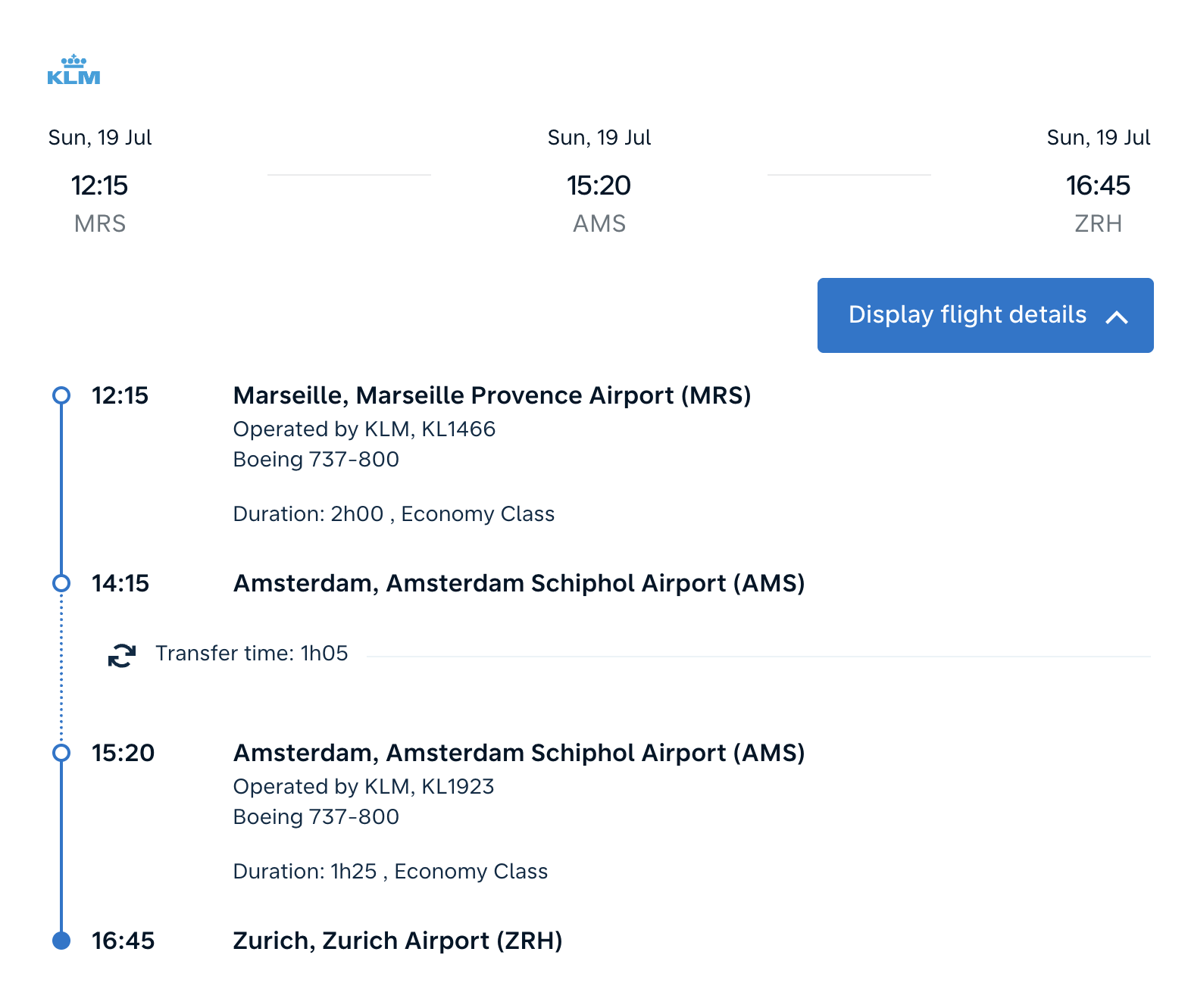Click the filled Zurich arrival timeline marker
The width and height of the screenshot is (1188, 1008).
[61, 941]
